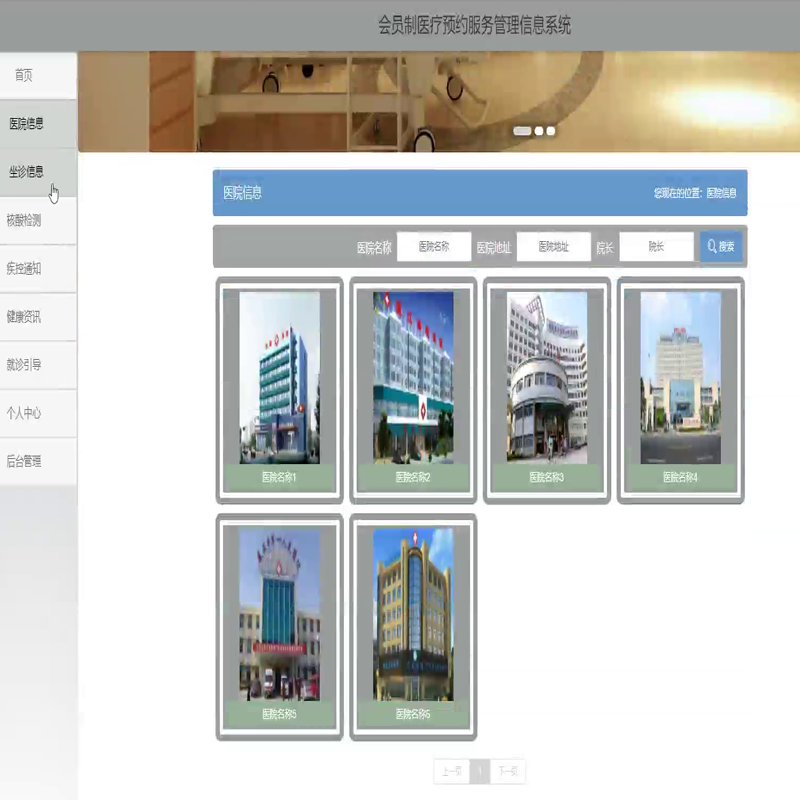The width and height of the screenshot is (800, 800).
Task: Go to 核酸检测 menu item
Action: click(38, 220)
